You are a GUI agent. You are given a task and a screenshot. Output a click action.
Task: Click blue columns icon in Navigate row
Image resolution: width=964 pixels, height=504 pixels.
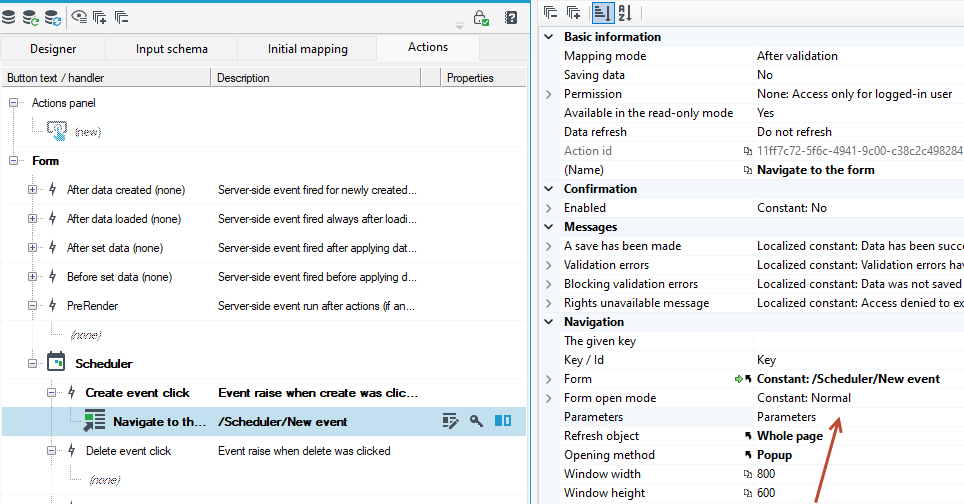pos(503,420)
